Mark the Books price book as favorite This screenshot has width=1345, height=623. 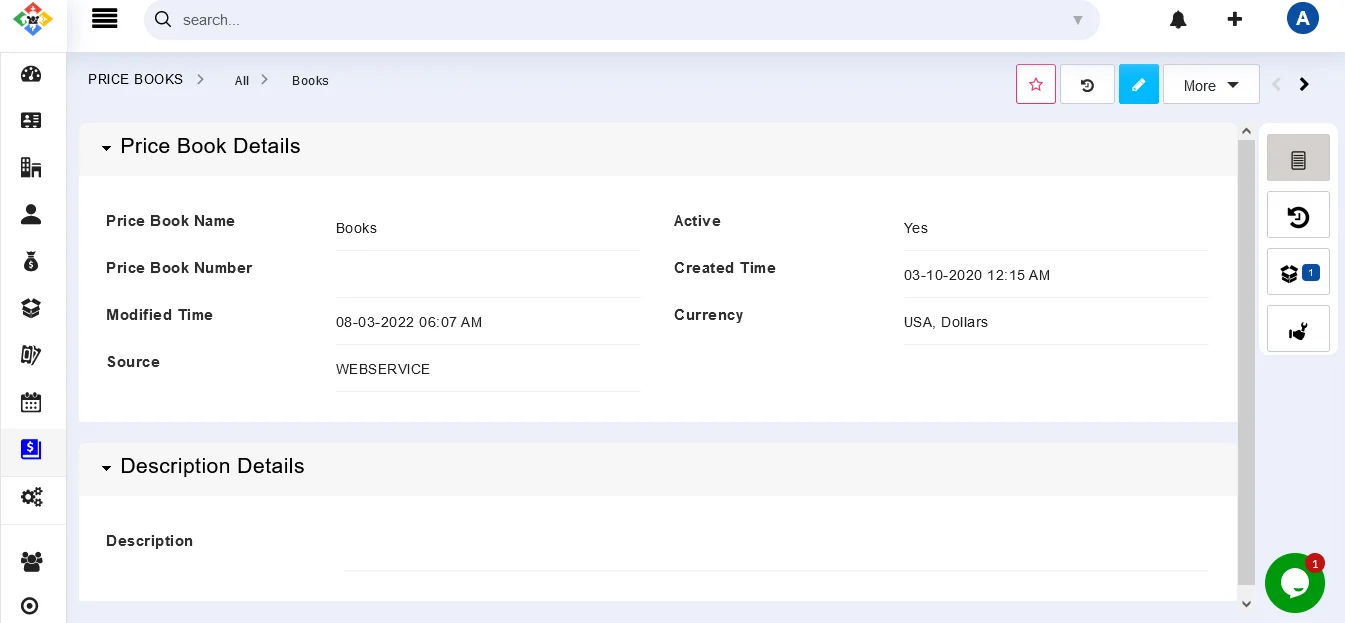(x=1036, y=84)
